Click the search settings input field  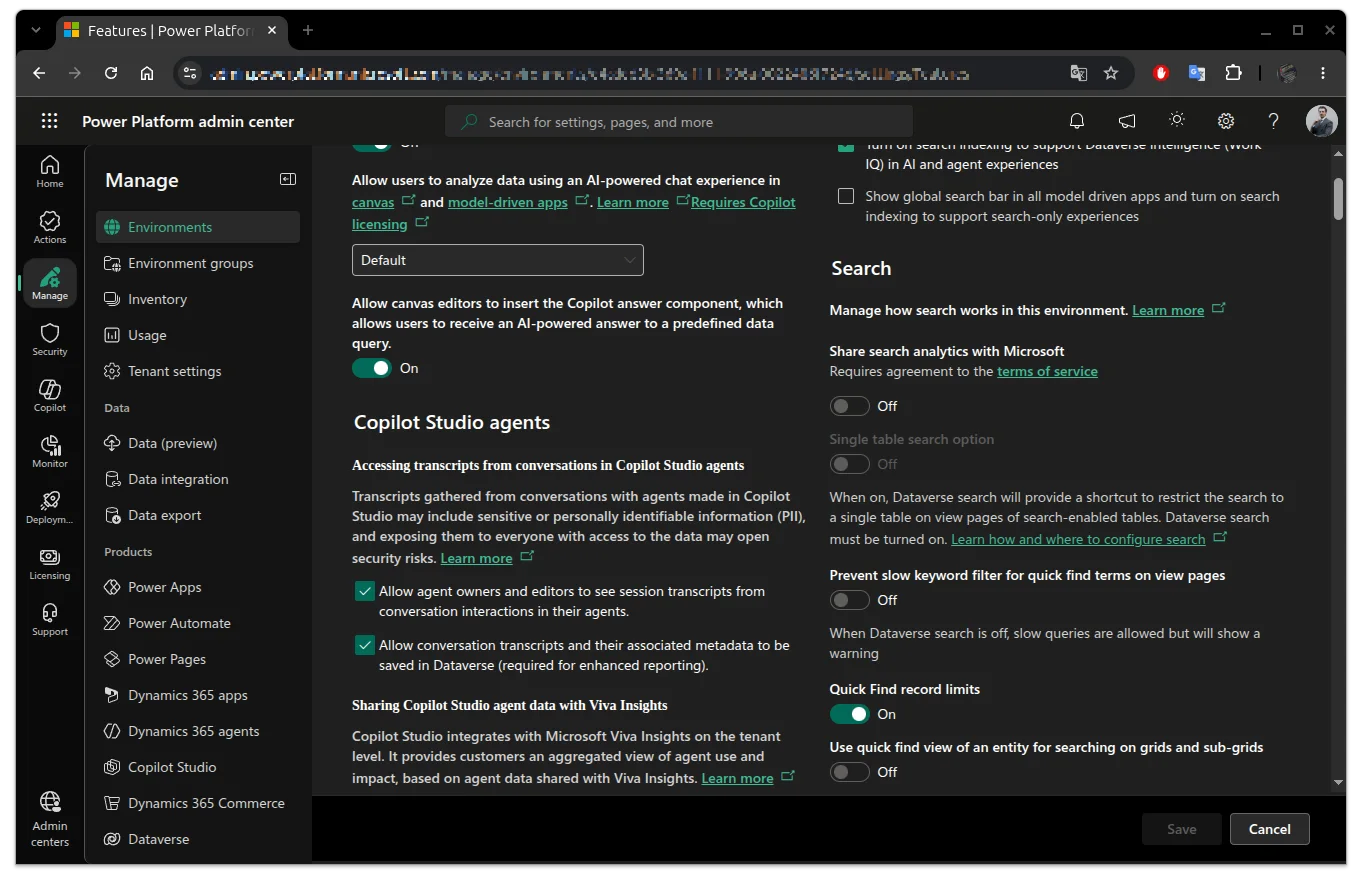tap(679, 122)
